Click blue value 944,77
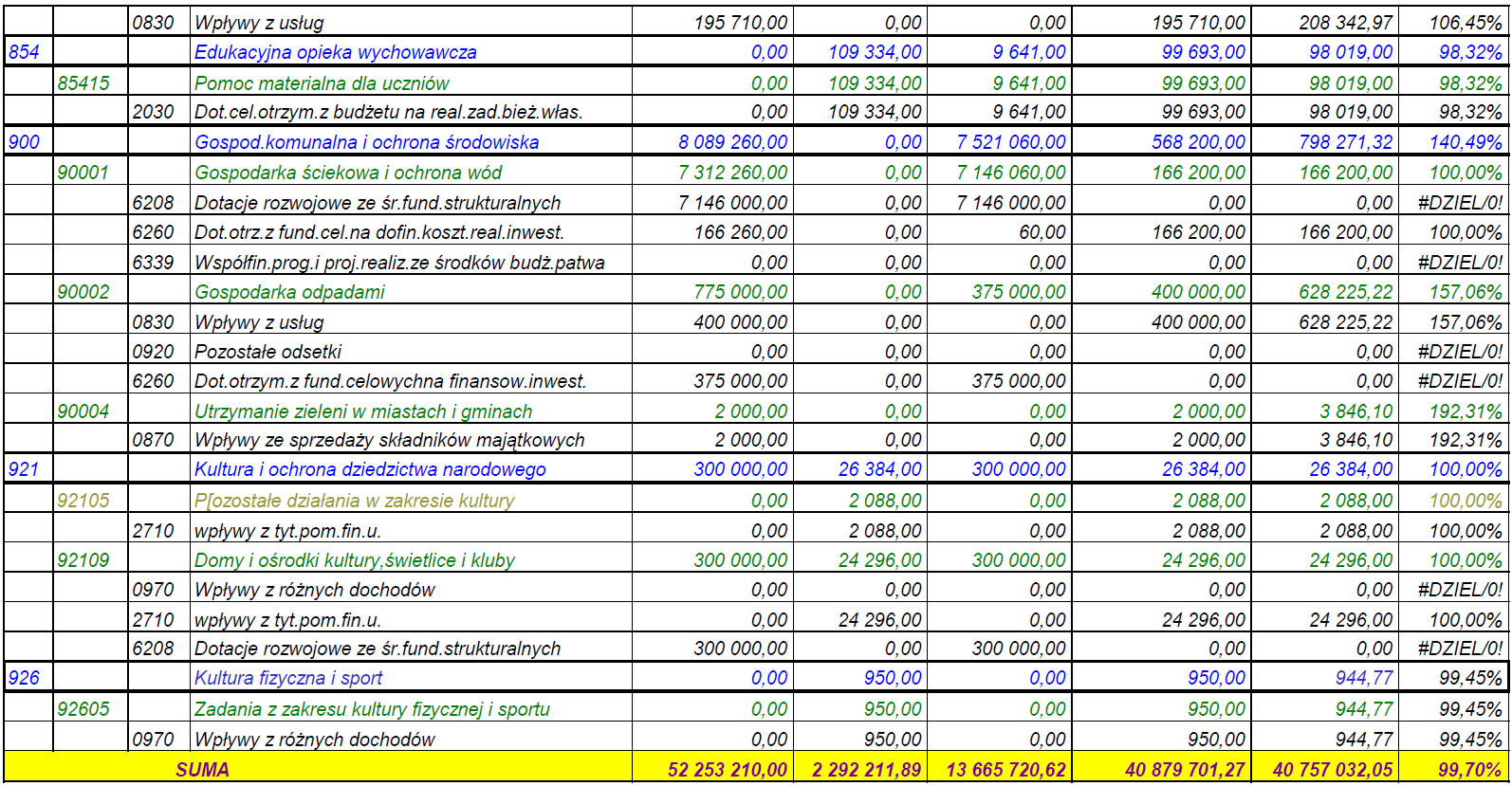Image resolution: width=1512 pixels, height=786 pixels. tap(1364, 678)
